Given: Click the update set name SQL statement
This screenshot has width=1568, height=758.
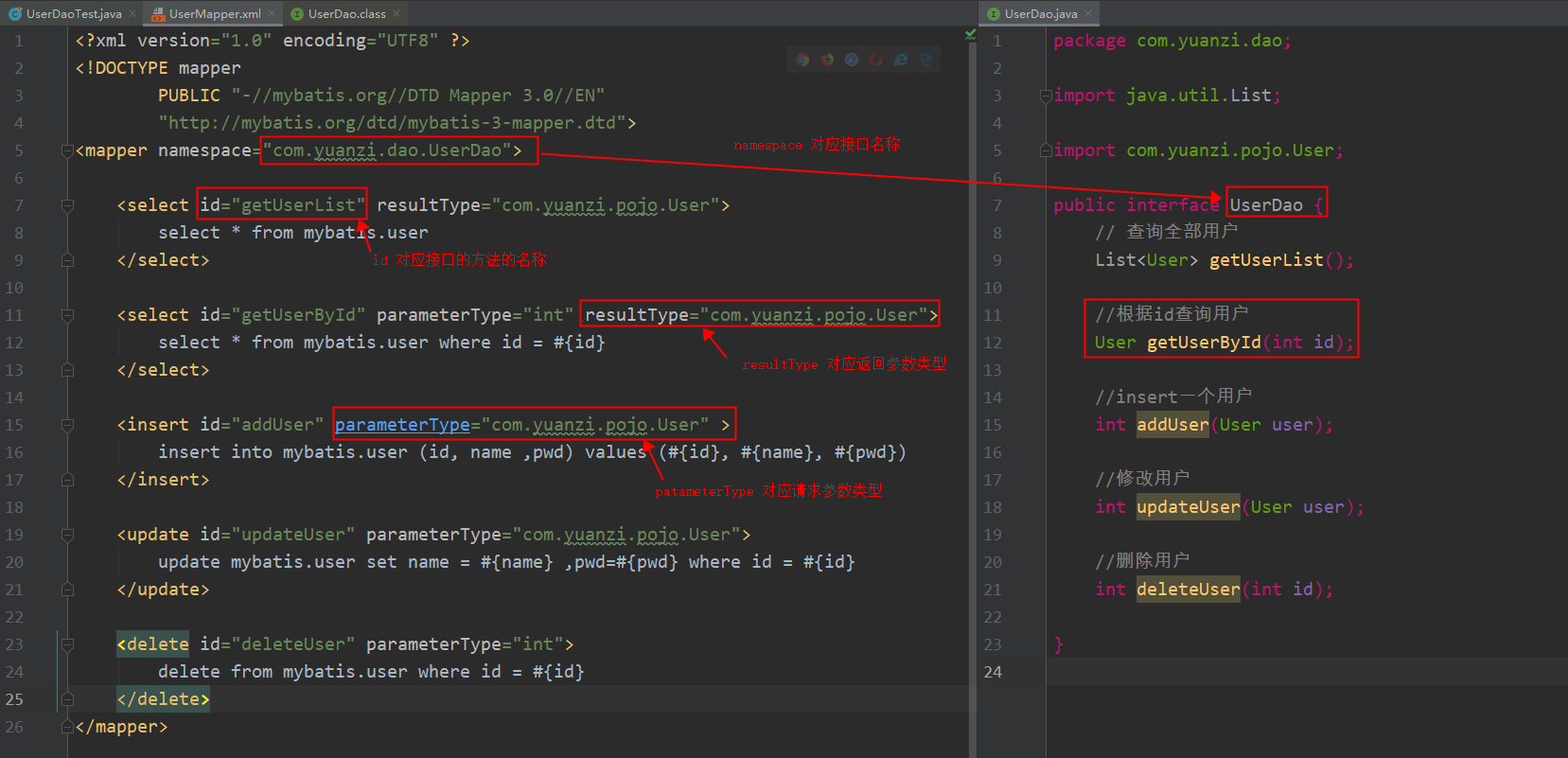Looking at the screenshot, I should pos(506,562).
